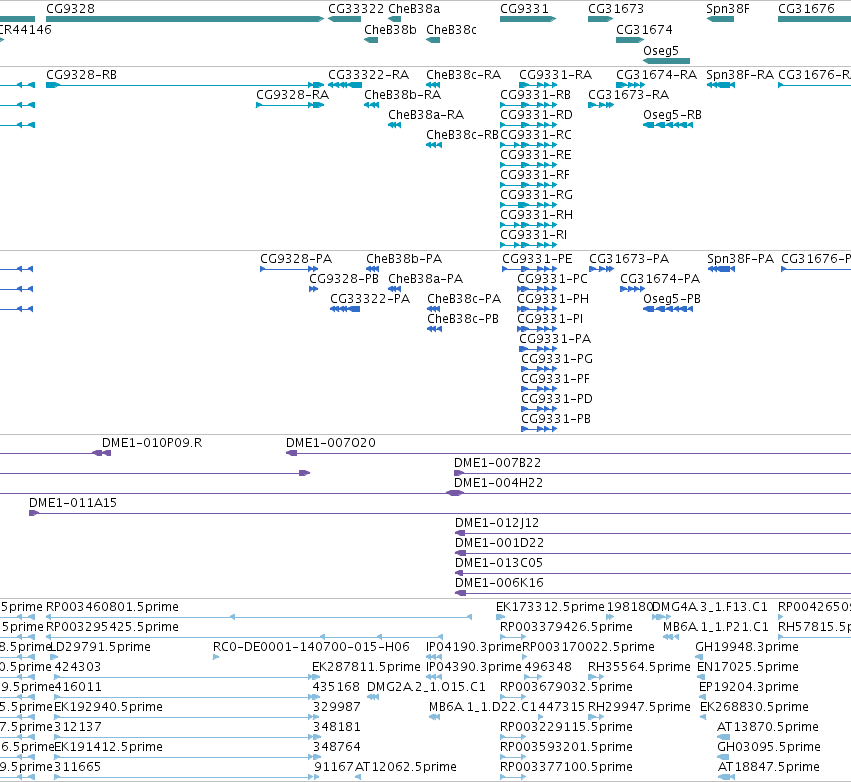Screen dimensions: 851x782
Task: Click the CG31674-RA transcript label
Action: point(656,75)
